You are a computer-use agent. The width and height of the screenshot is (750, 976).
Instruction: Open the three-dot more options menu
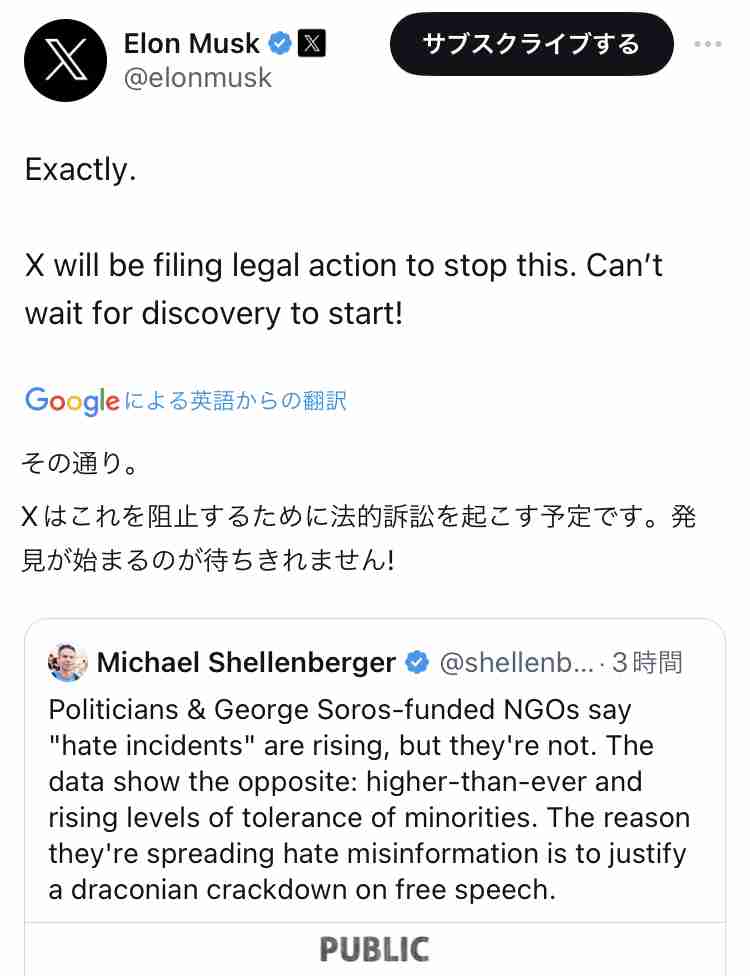click(x=708, y=44)
